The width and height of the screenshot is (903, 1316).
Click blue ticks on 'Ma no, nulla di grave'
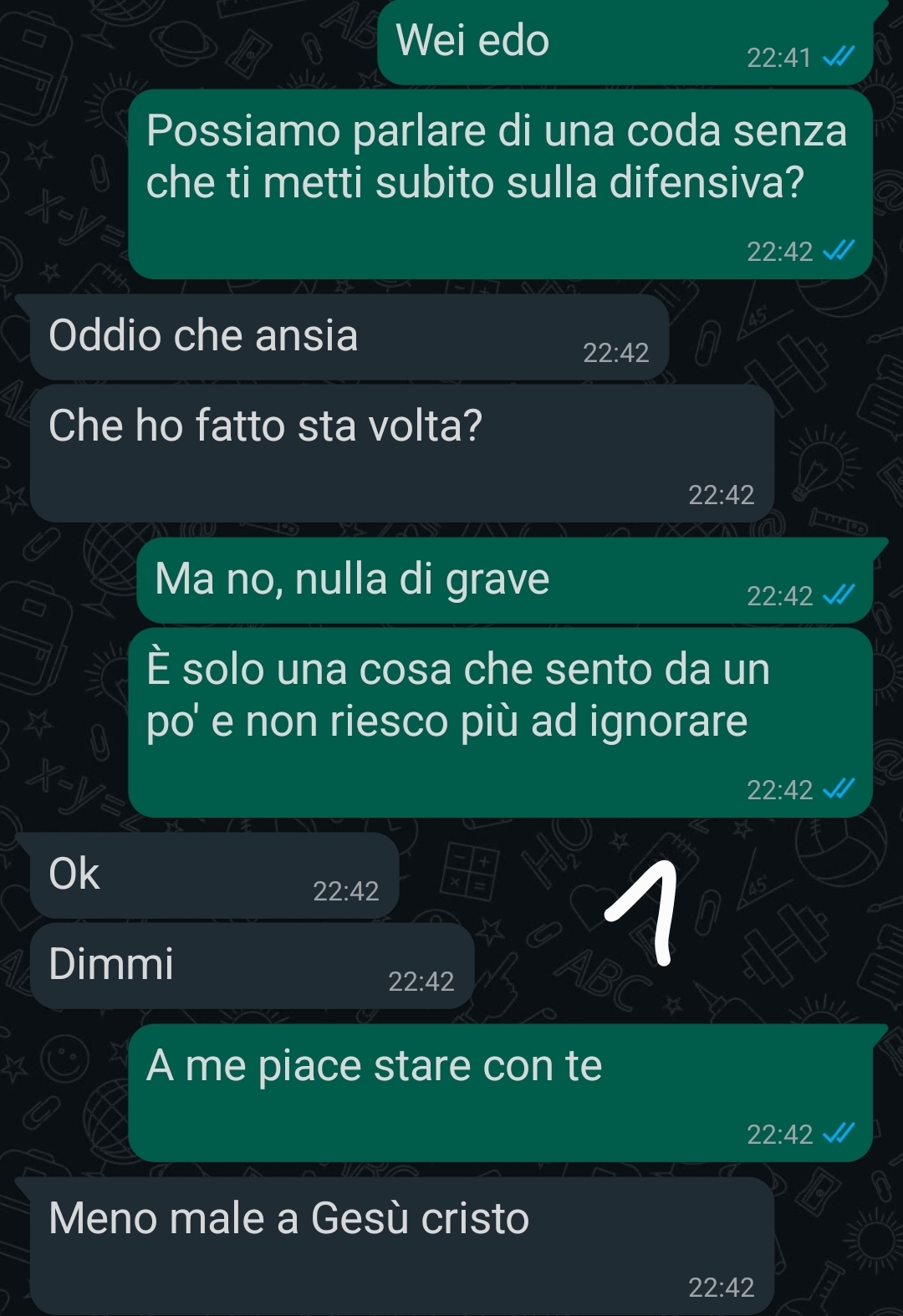(839, 595)
